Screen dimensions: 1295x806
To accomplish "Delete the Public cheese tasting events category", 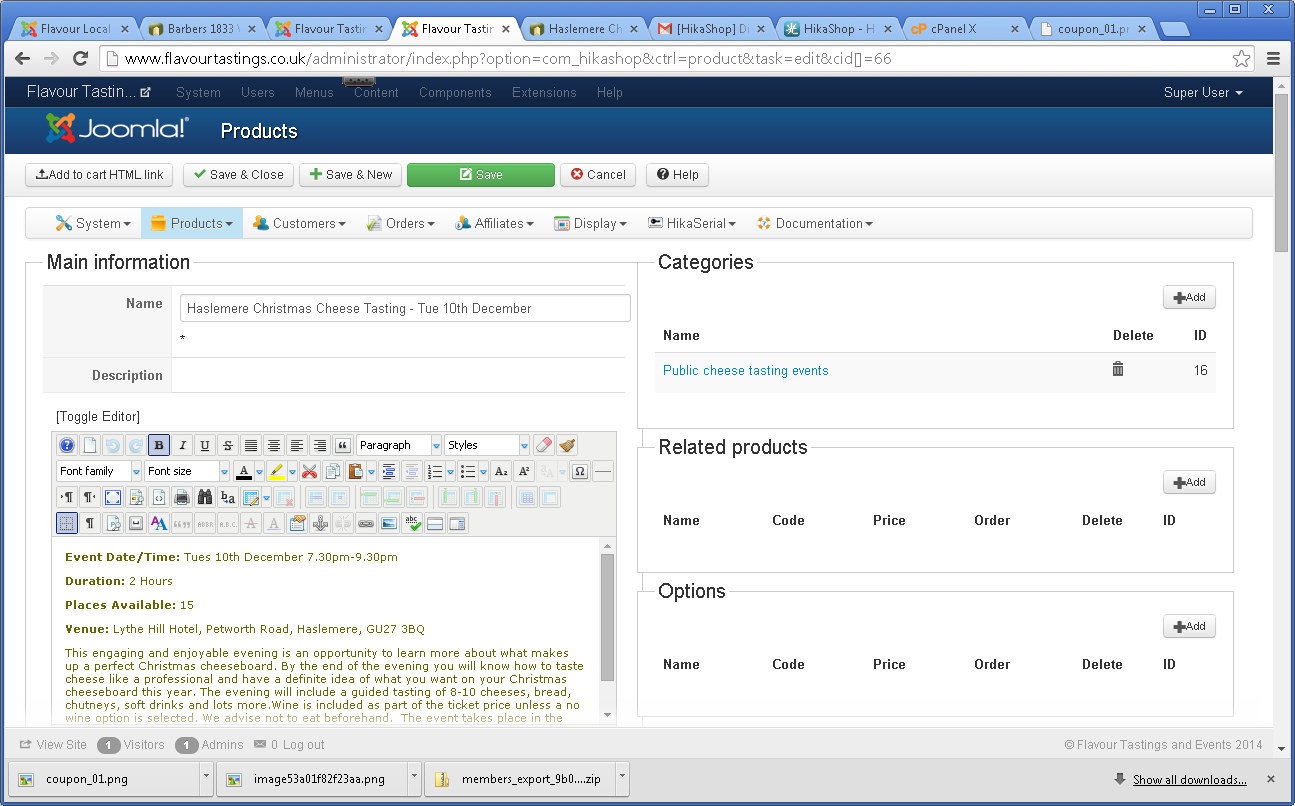I will pyautogui.click(x=1118, y=369).
